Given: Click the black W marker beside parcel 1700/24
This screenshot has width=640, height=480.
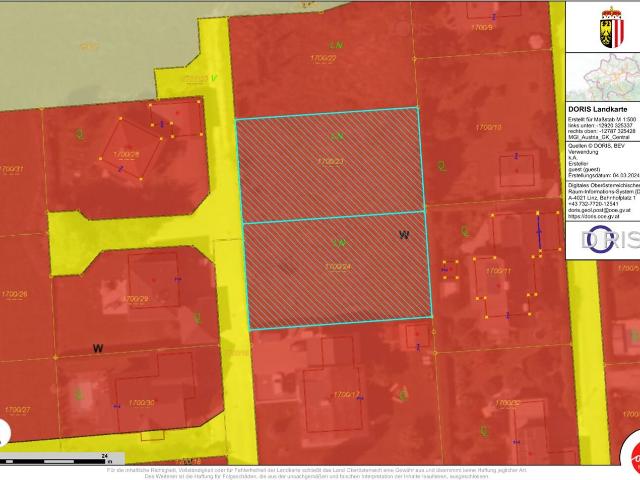Looking at the screenshot, I should [404, 235].
